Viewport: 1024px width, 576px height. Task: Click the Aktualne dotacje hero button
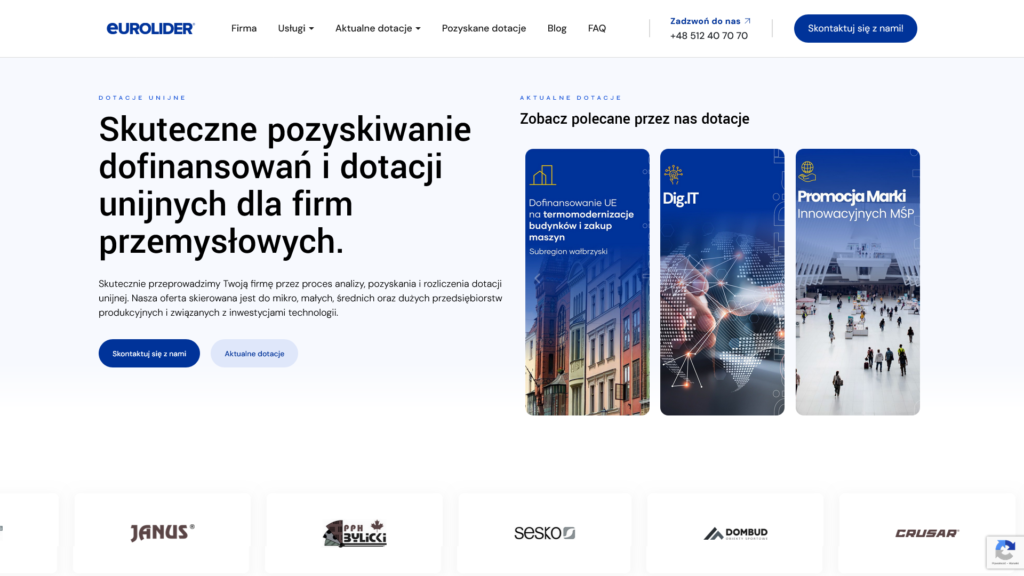pyautogui.click(x=253, y=353)
